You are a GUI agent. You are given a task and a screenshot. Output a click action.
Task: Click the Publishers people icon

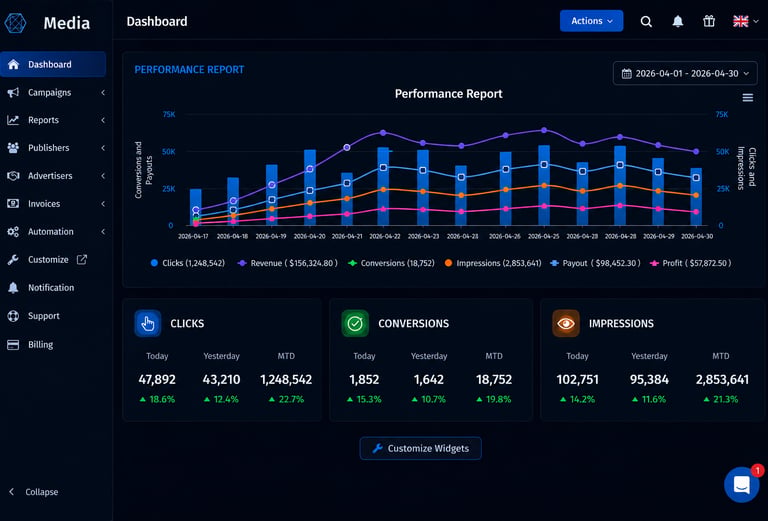pos(13,148)
